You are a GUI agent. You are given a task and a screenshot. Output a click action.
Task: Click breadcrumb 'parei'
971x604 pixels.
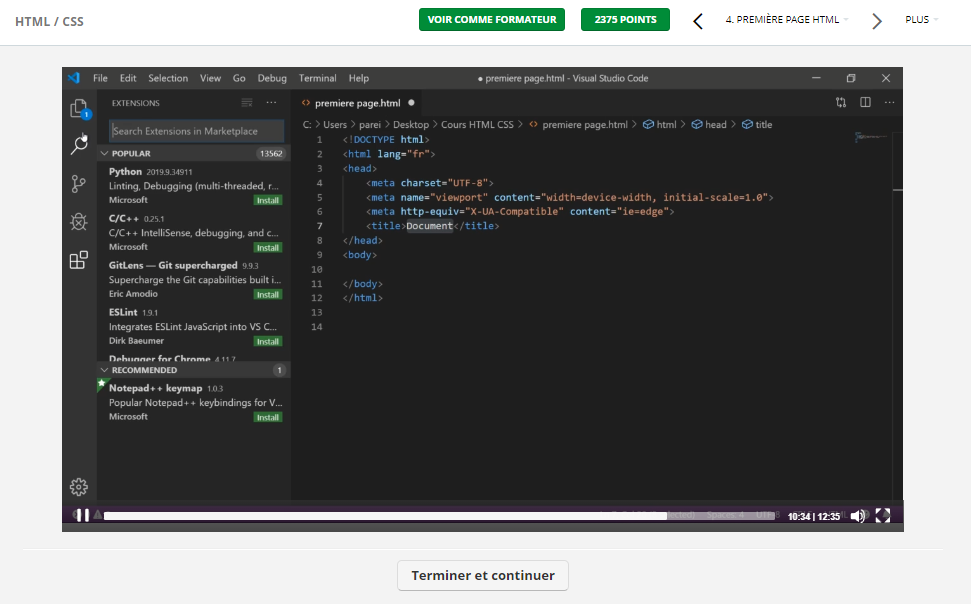tap(370, 125)
